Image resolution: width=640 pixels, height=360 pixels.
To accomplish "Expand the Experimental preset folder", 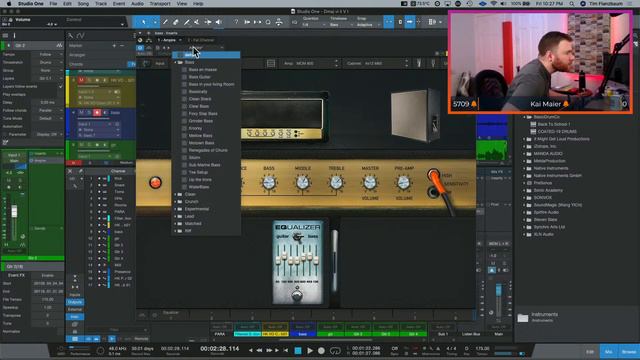I will pyautogui.click(x=176, y=209).
